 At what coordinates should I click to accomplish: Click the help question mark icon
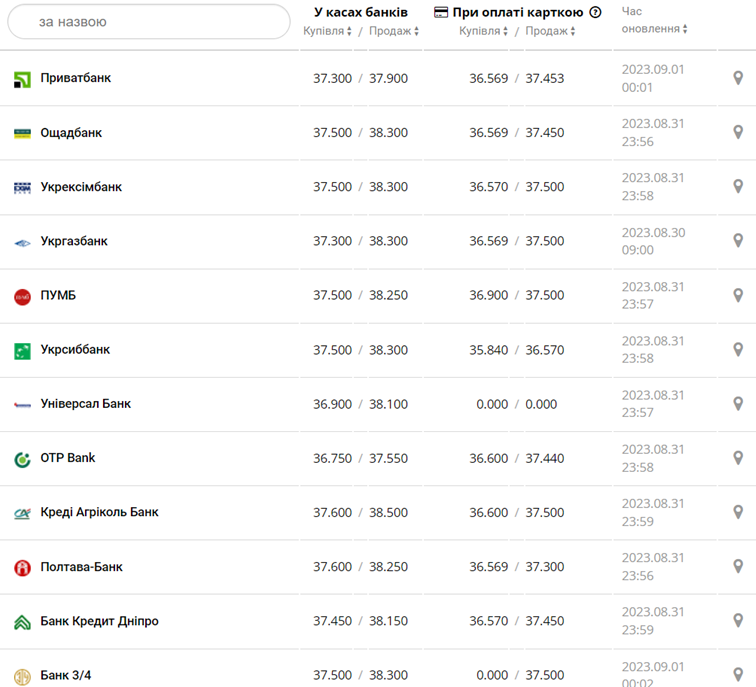[596, 13]
